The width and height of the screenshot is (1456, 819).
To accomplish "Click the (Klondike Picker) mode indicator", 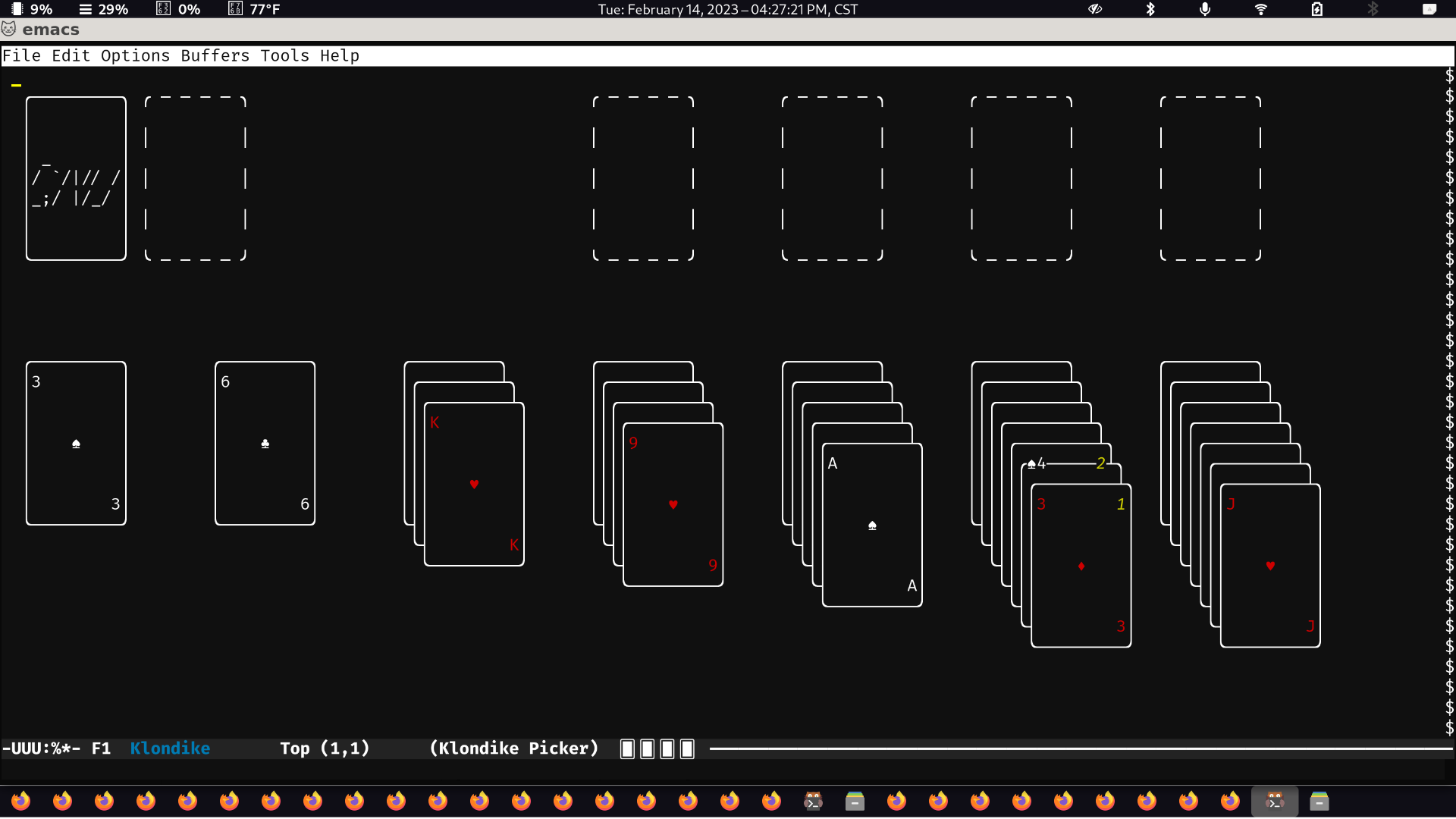I will (x=514, y=748).
